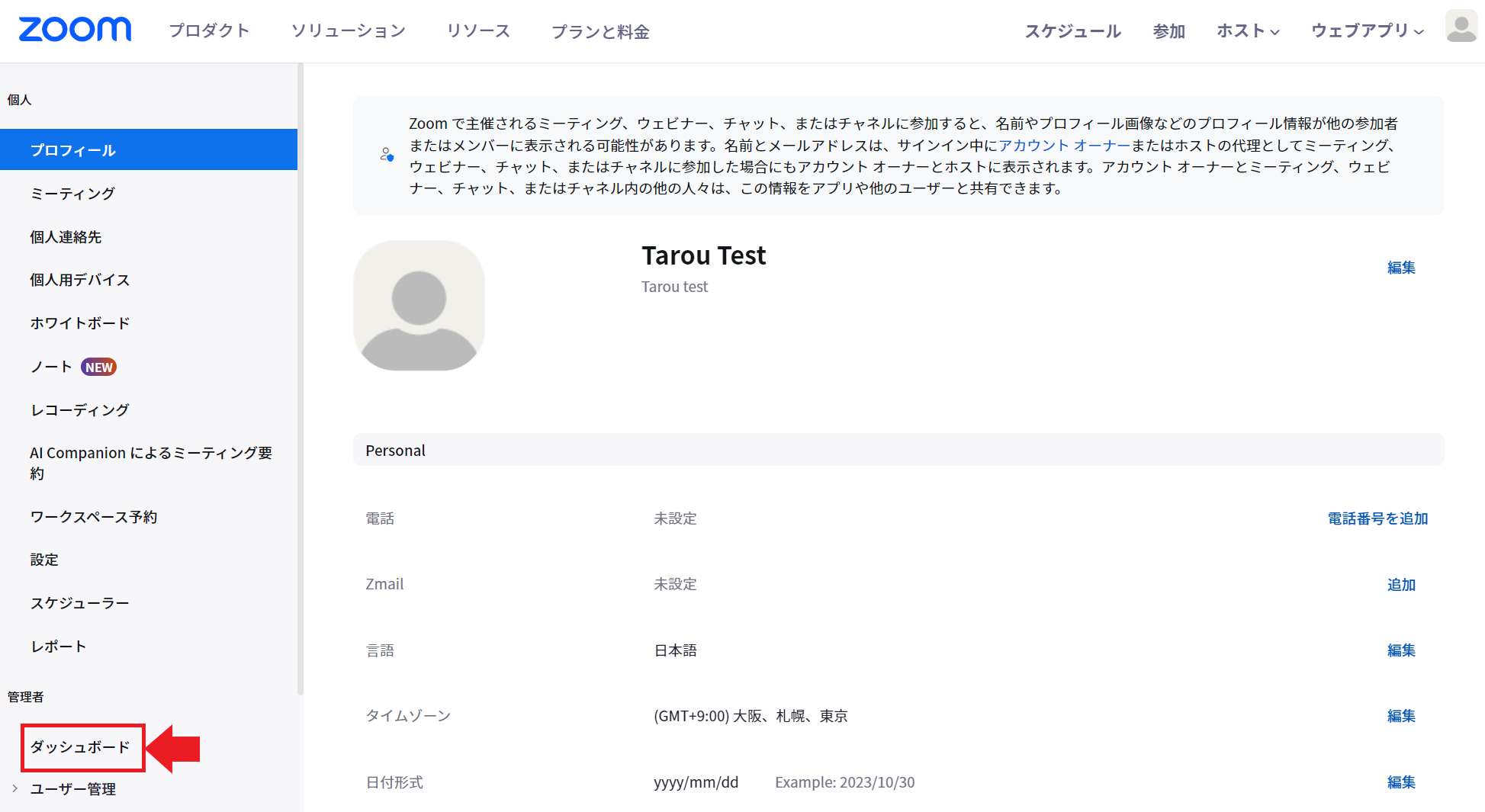
Task: Open the プロダクト menu
Action: [x=209, y=30]
